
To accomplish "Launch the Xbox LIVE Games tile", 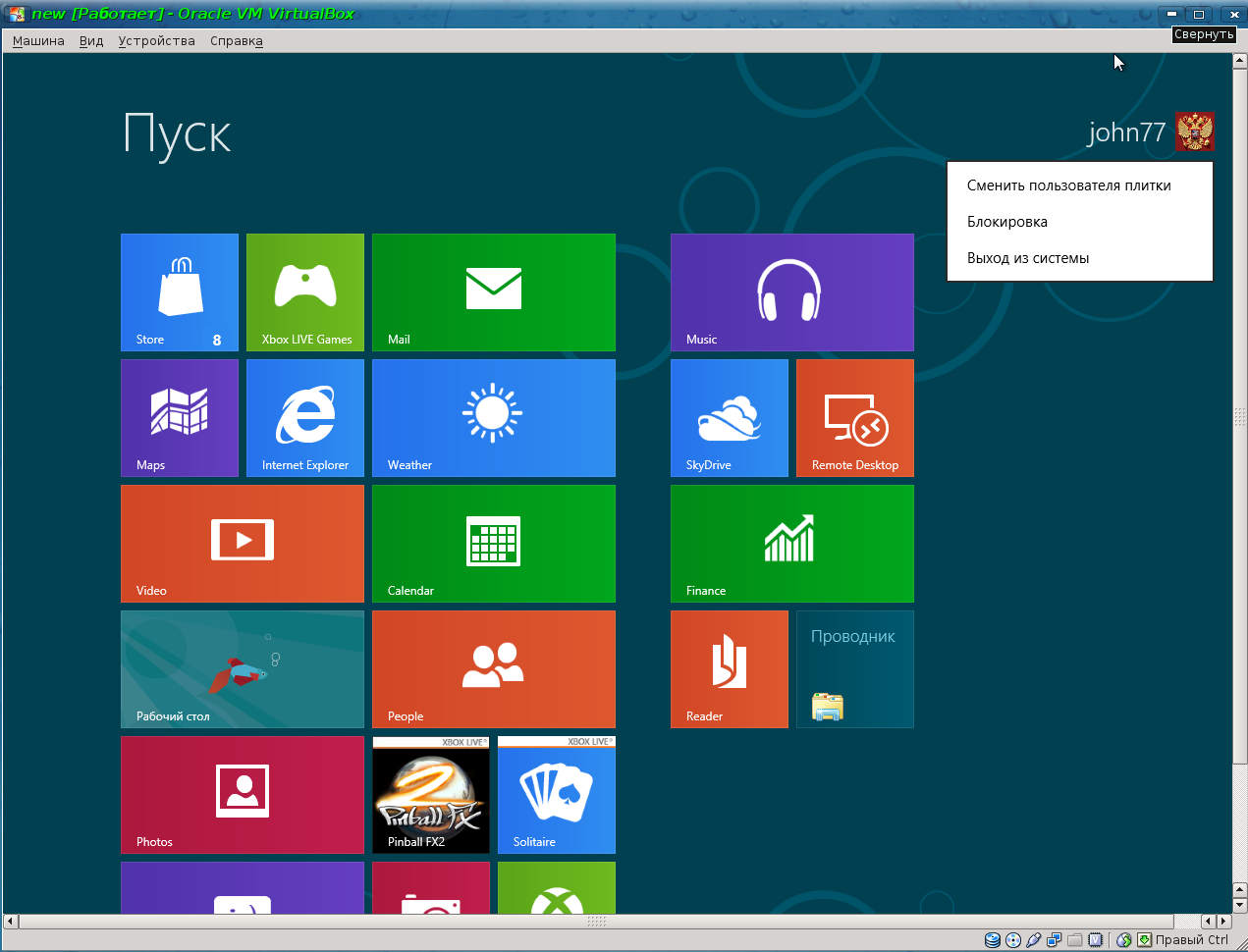I will tap(305, 292).
